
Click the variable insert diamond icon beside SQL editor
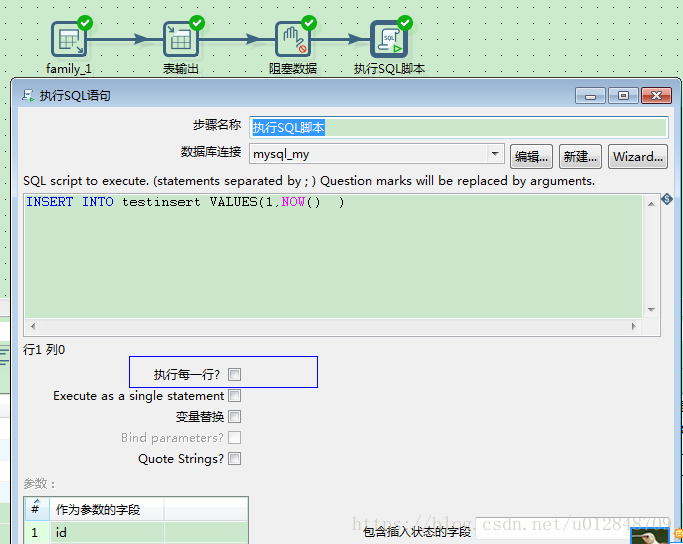(667, 199)
